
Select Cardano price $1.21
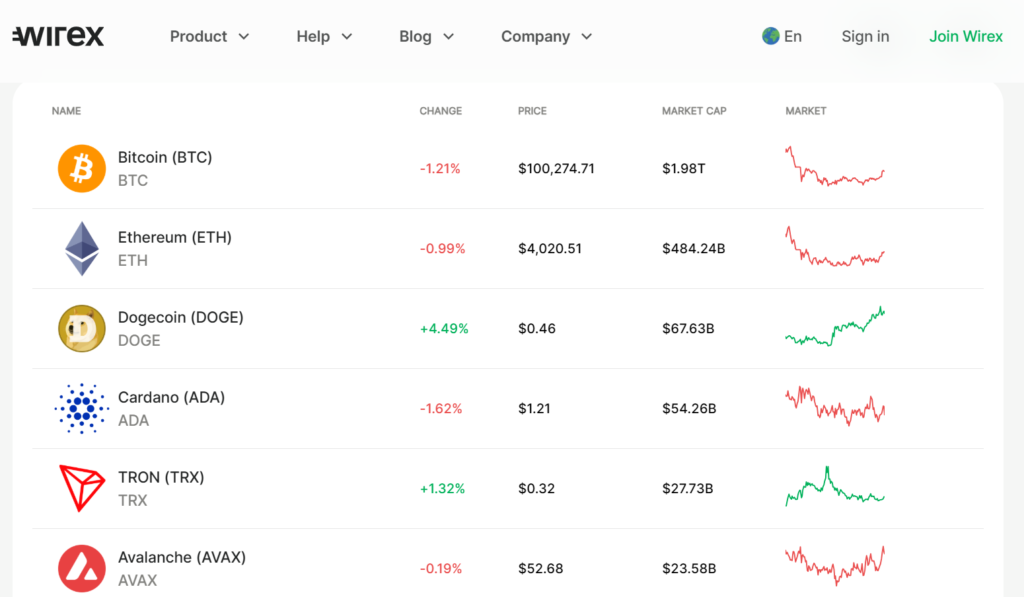[534, 408]
